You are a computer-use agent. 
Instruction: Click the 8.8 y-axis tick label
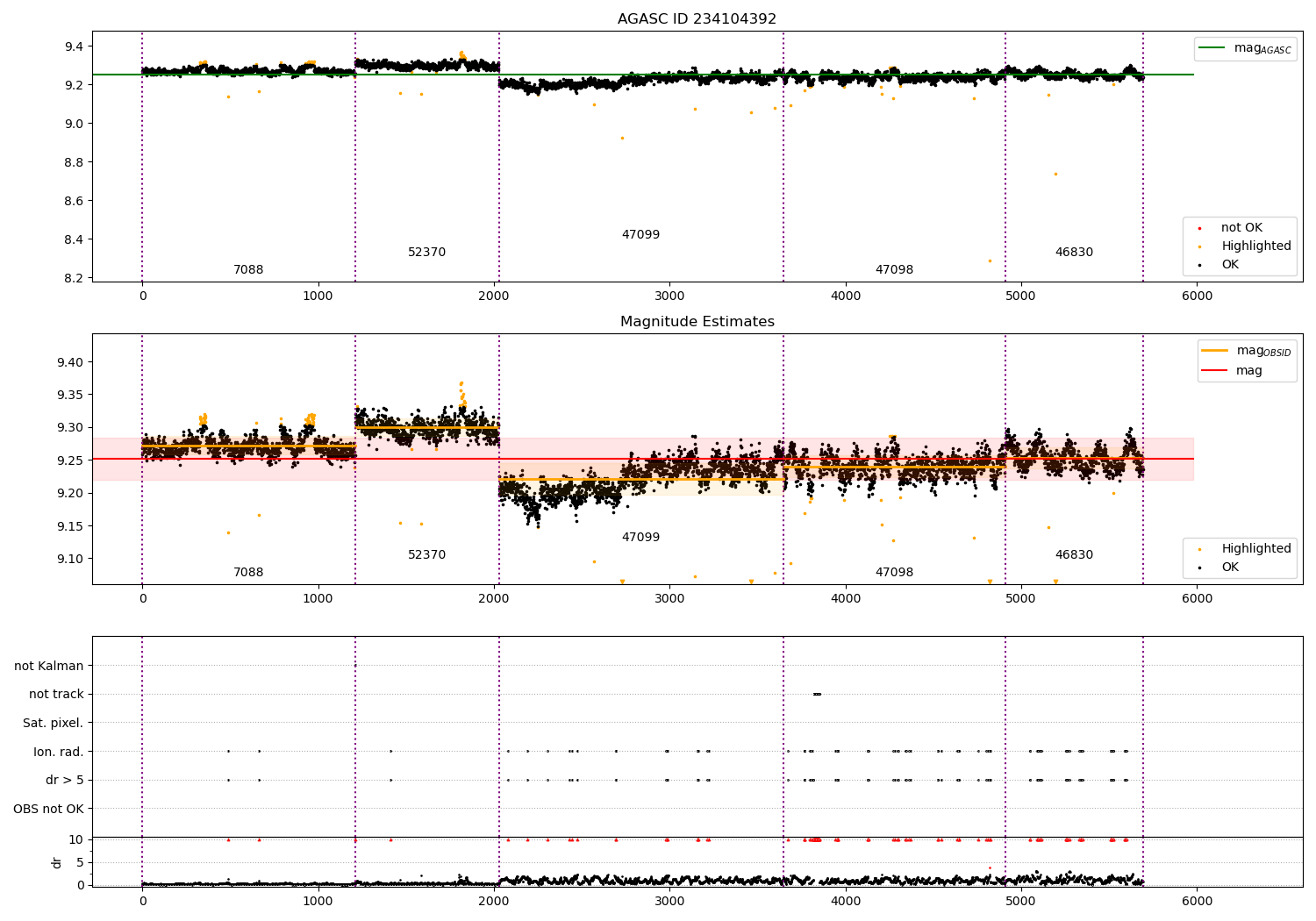[x=74, y=163]
